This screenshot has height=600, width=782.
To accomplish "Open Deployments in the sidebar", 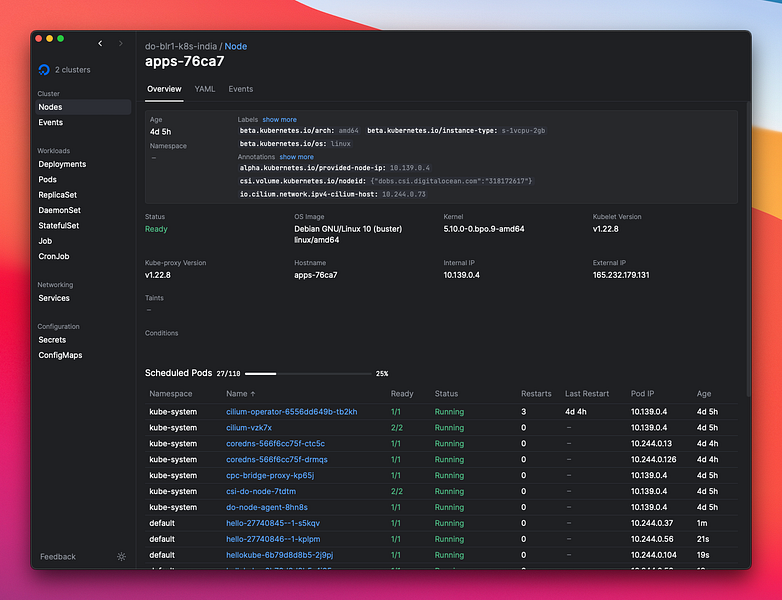I will [x=62, y=164].
